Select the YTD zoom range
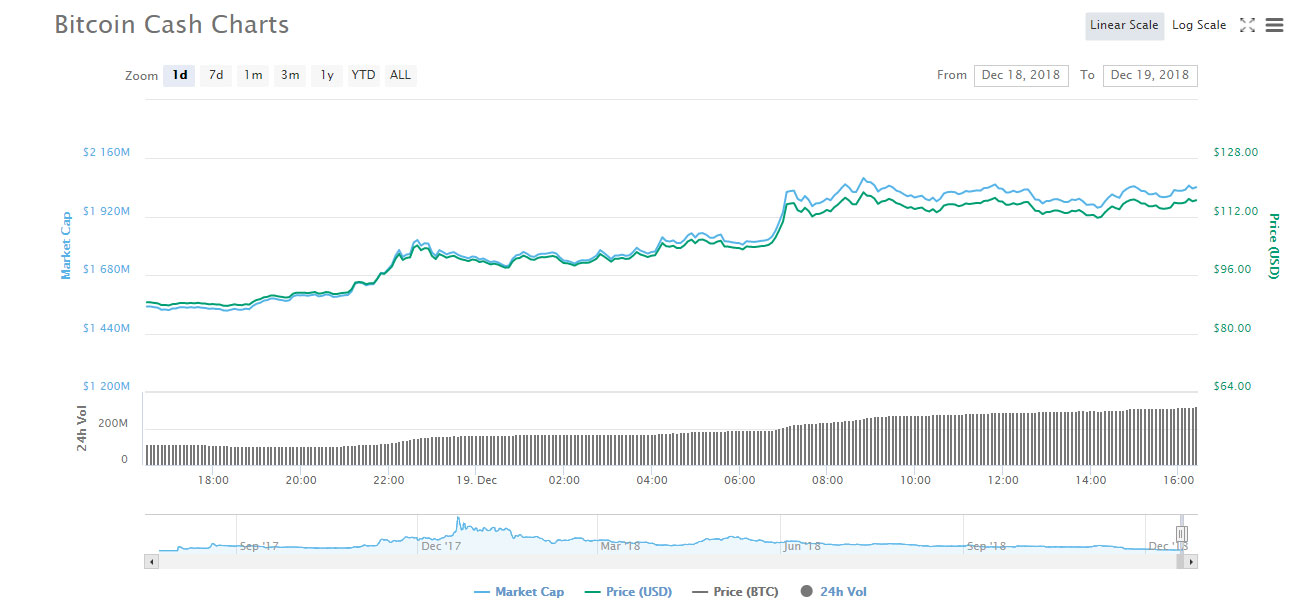1291x609 pixels. coord(364,75)
